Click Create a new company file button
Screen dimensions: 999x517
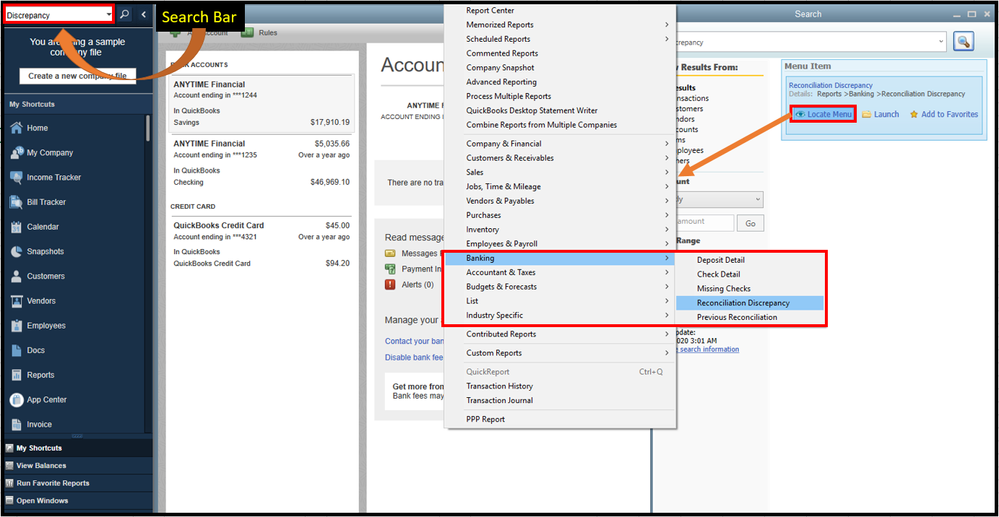click(x=78, y=76)
